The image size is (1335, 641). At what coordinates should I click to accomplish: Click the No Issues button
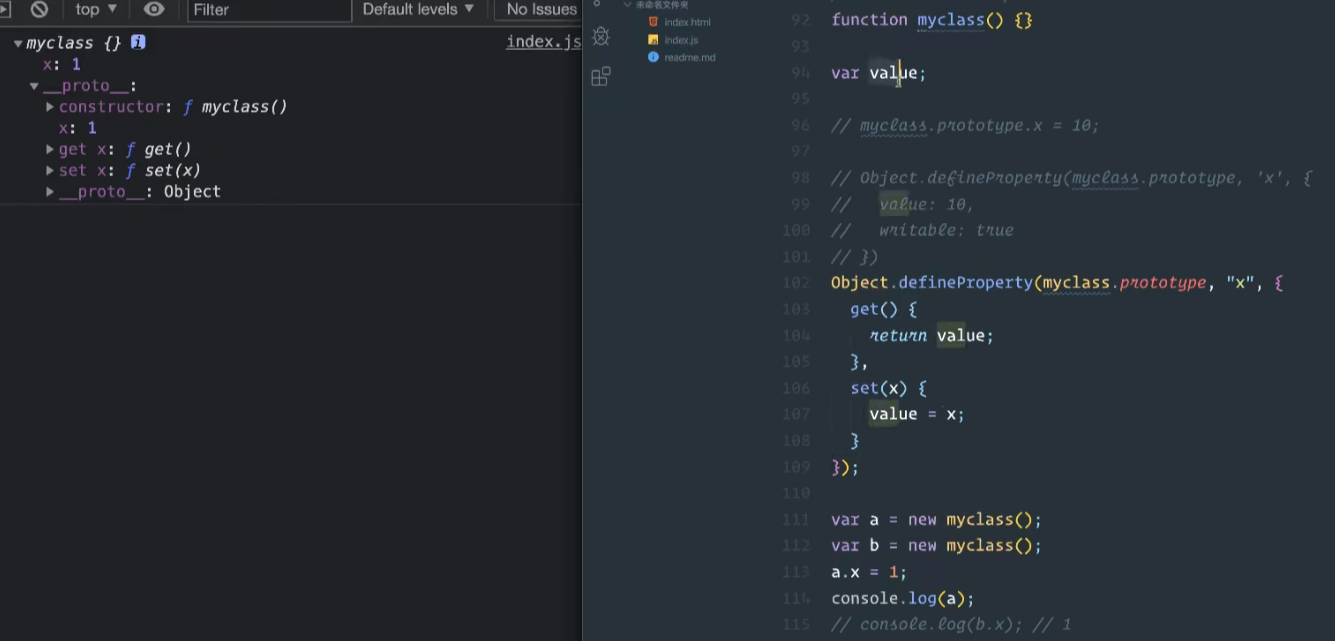coord(540,9)
